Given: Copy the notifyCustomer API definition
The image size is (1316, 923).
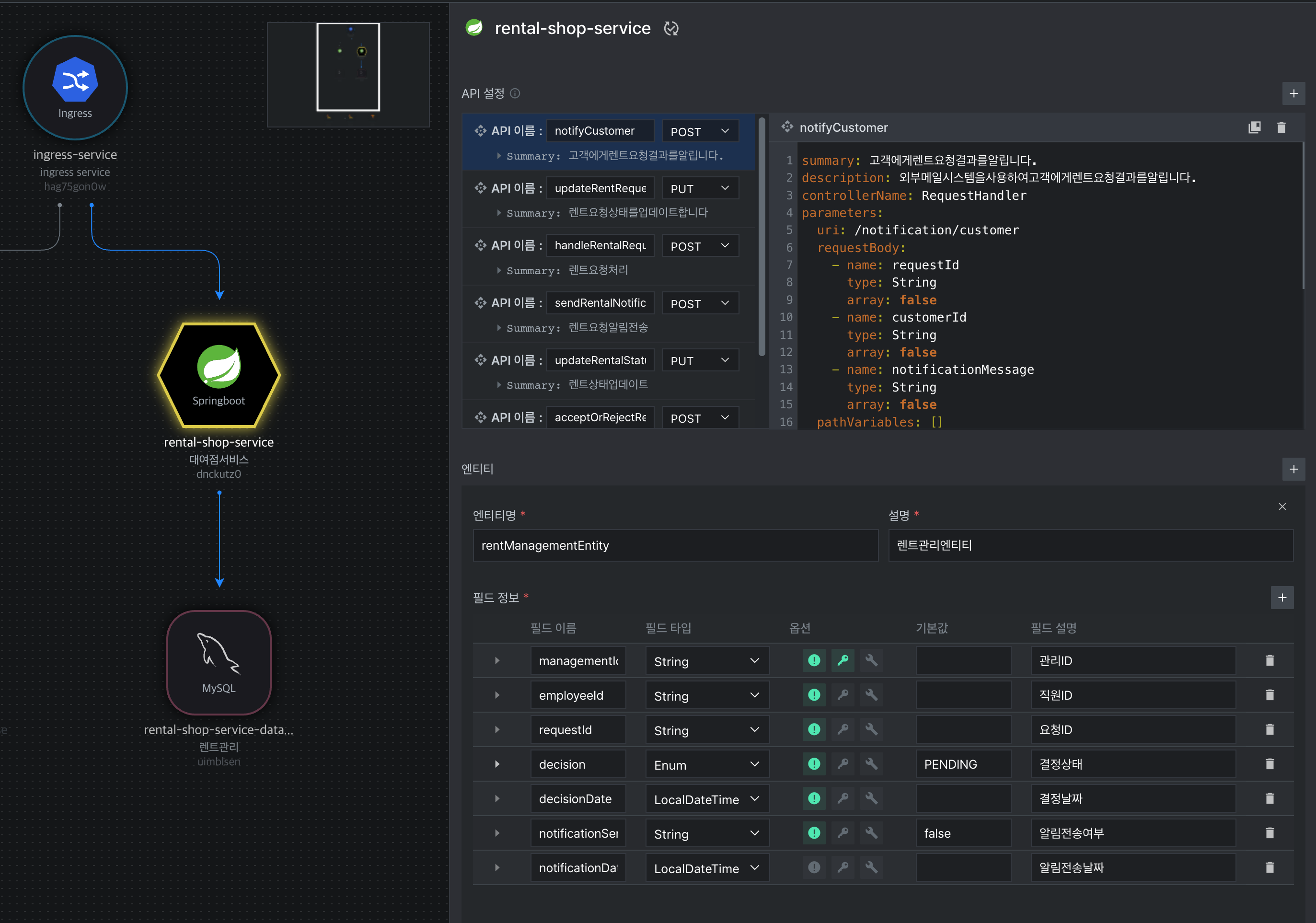Looking at the screenshot, I should point(1254,127).
